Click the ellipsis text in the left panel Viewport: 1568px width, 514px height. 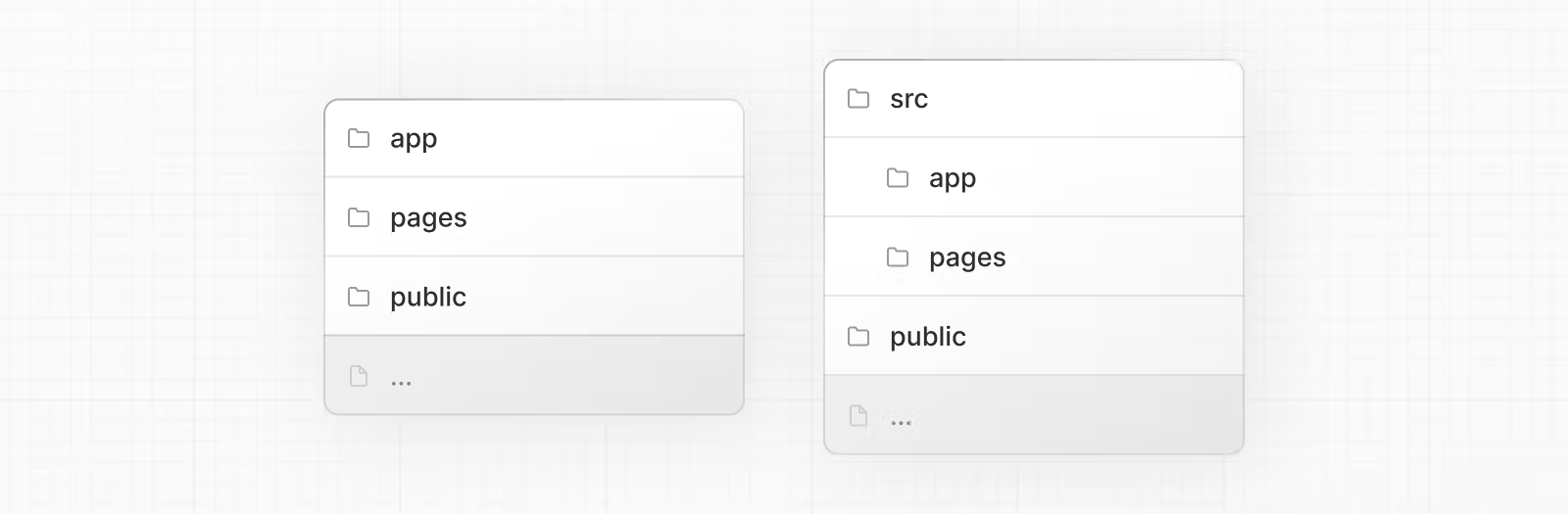(401, 382)
